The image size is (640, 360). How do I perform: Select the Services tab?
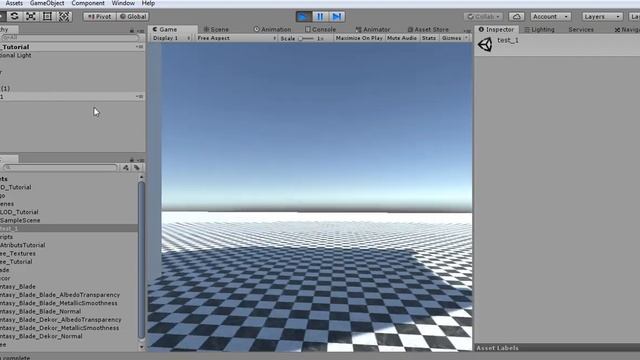click(581, 29)
